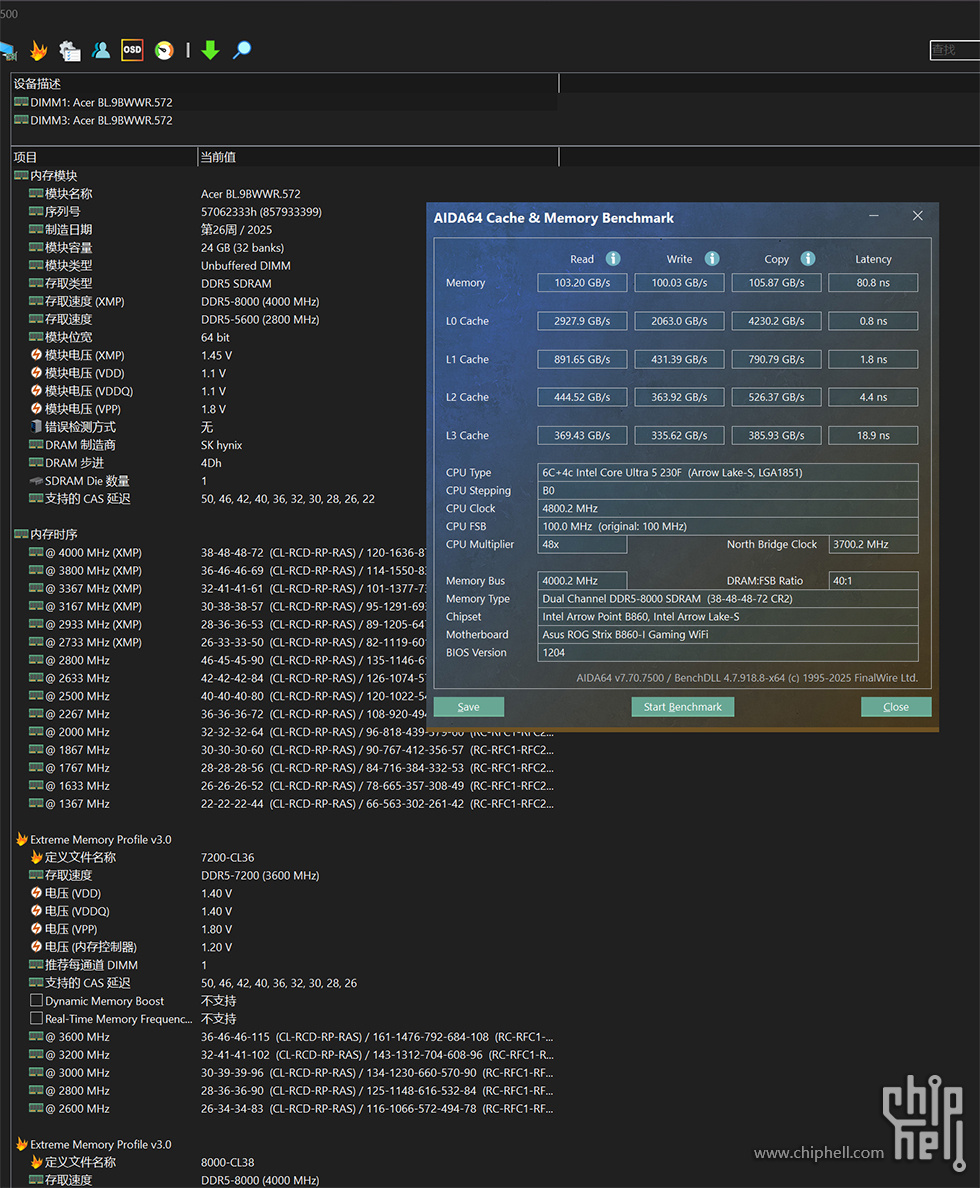Select the @ 3200 MHz profile row
980x1188 pixels.
[x=291, y=1055]
